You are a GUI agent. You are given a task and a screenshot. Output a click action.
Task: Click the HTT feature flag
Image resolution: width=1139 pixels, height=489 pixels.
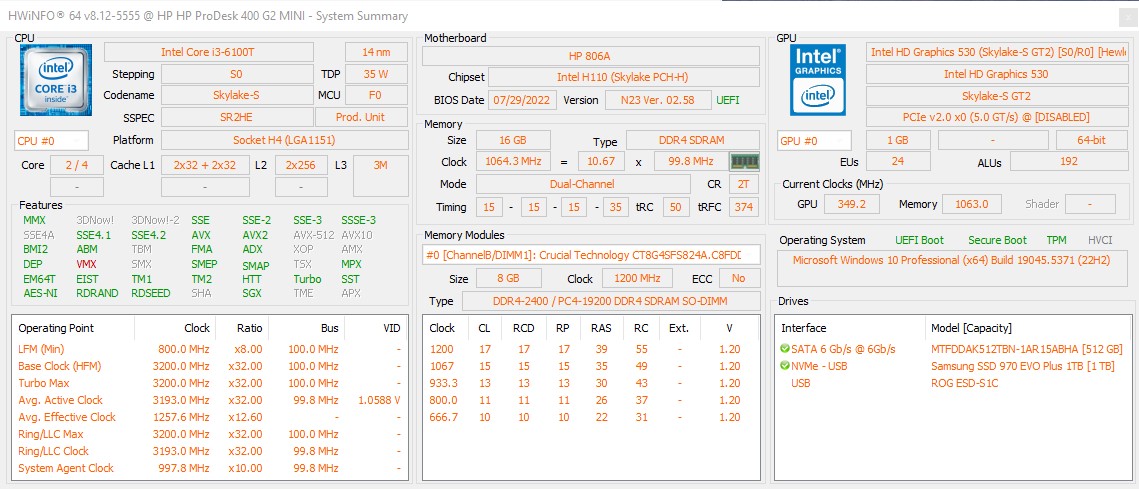click(x=252, y=279)
